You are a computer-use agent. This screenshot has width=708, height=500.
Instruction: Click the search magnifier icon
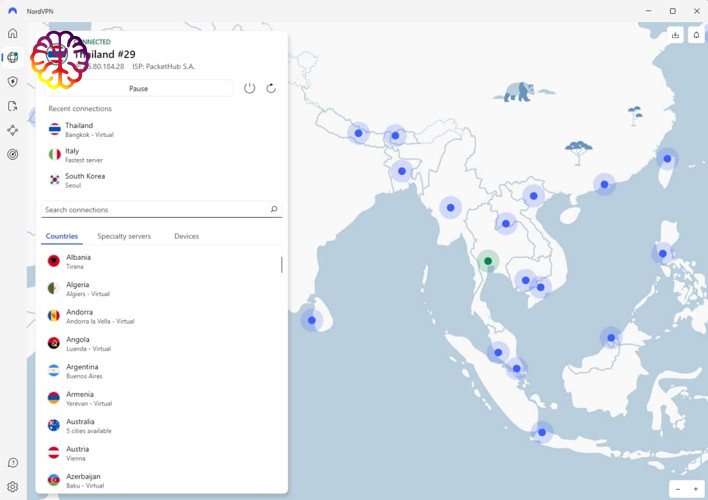click(274, 209)
